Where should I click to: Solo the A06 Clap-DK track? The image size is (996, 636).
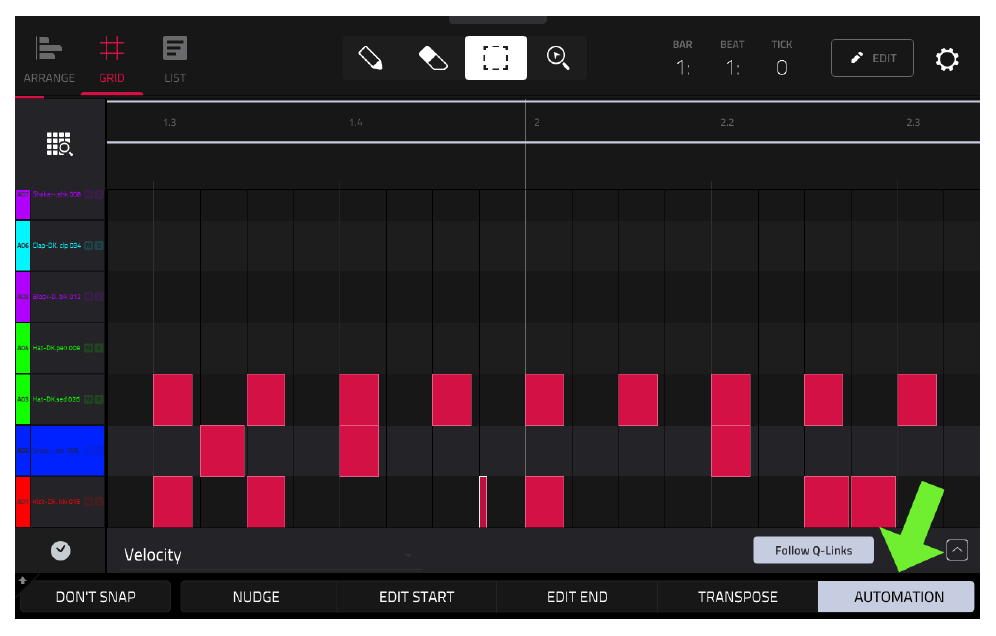click(98, 245)
